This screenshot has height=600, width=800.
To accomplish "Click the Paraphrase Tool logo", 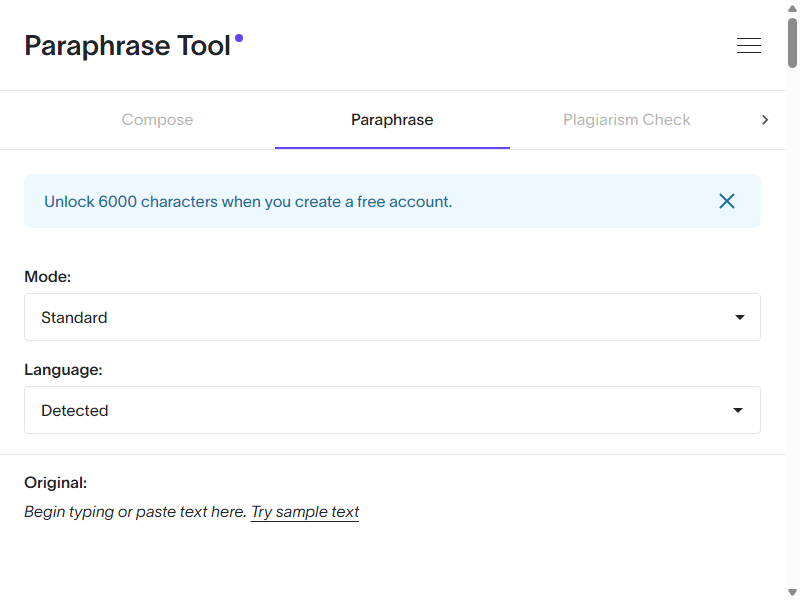I will click(134, 45).
